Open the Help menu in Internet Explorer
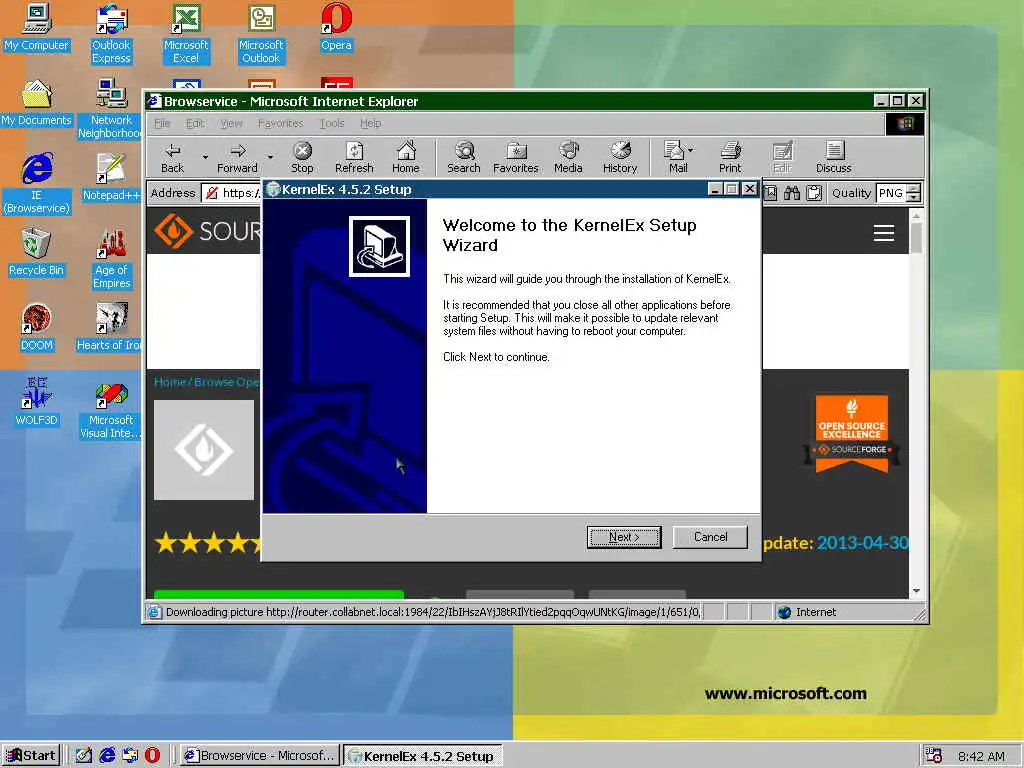This screenshot has width=1024, height=768. tap(370, 123)
